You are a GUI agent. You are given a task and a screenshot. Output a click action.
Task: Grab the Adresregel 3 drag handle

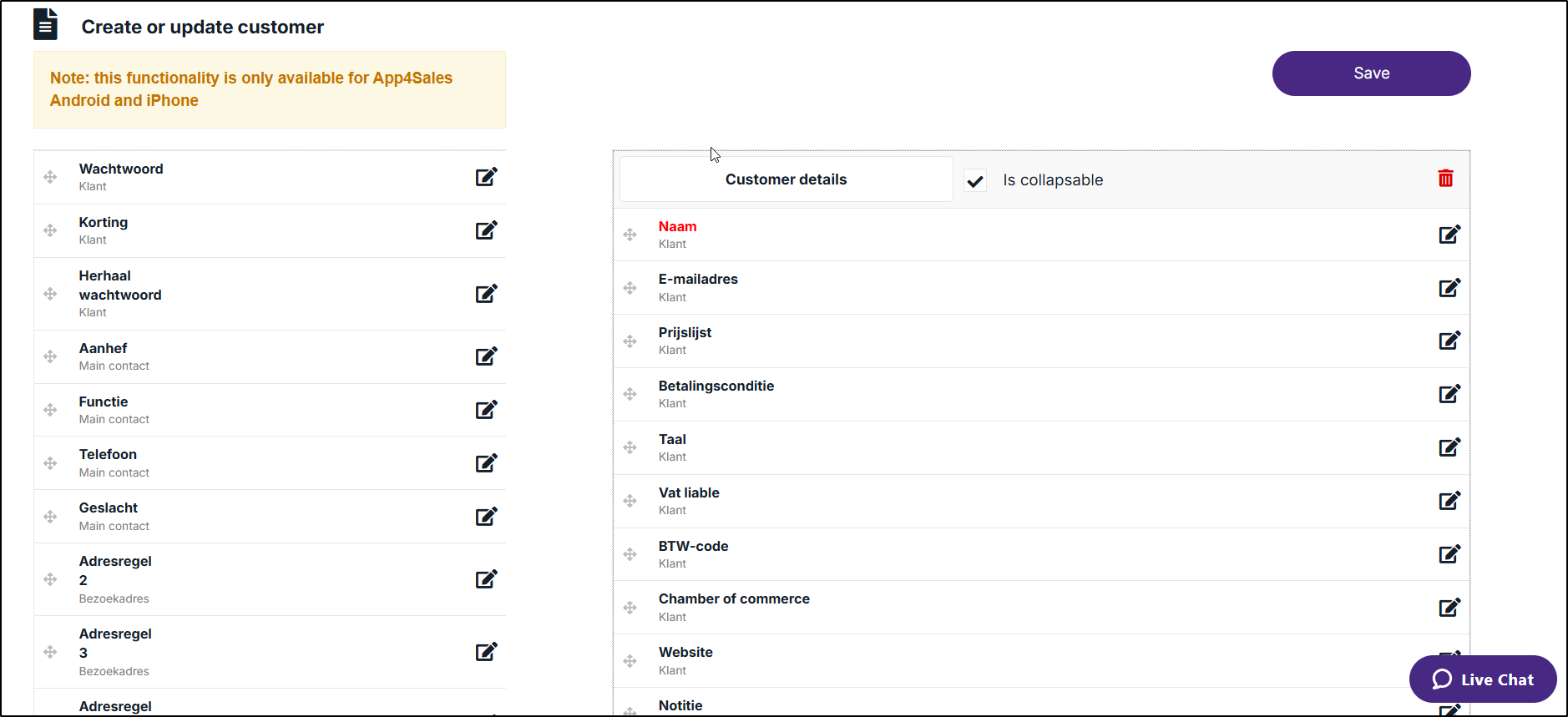(x=50, y=652)
